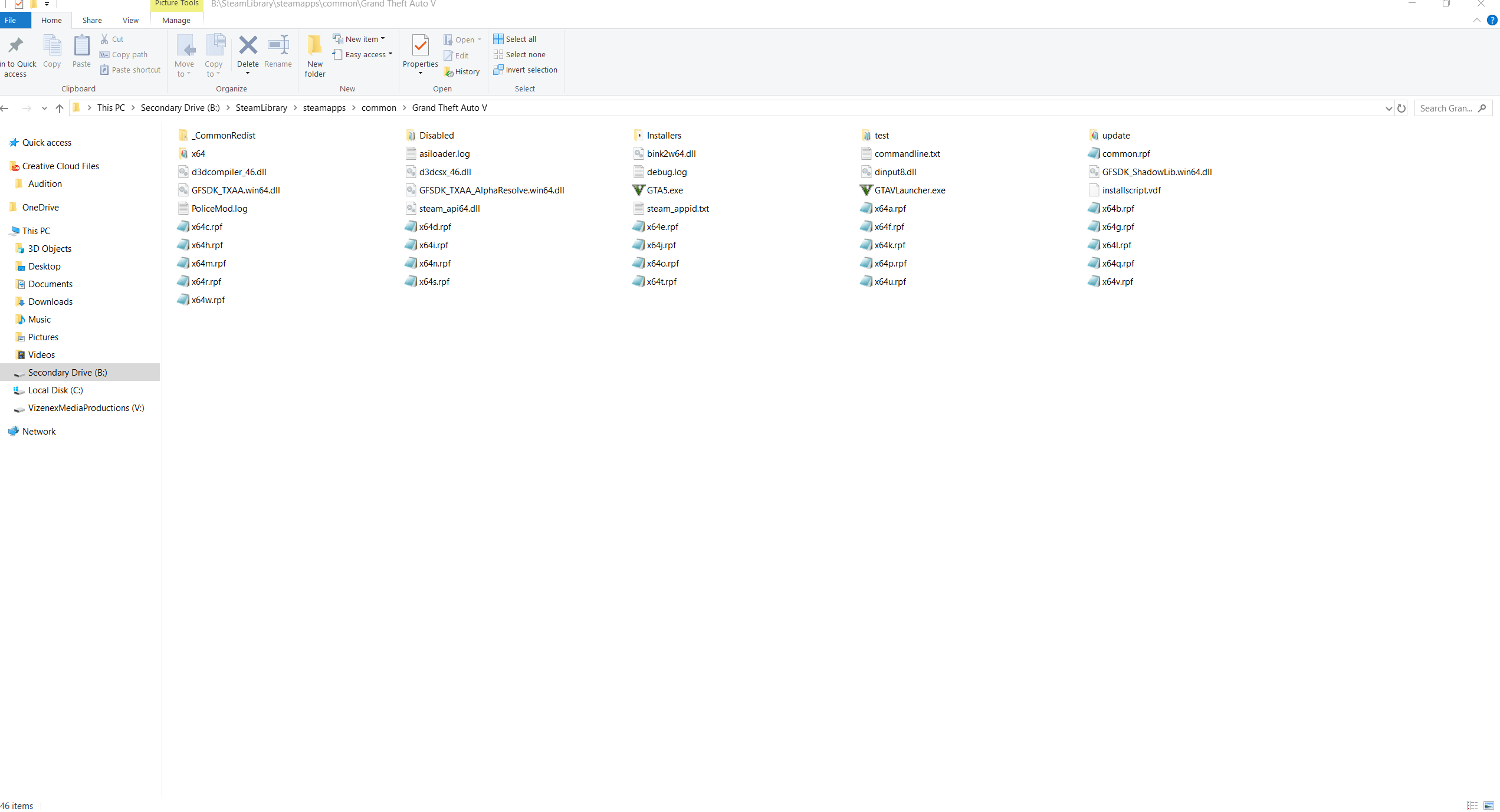Switch to large icons view in status bar
This screenshot has width=1500, height=812.
tap(1488, 806)
